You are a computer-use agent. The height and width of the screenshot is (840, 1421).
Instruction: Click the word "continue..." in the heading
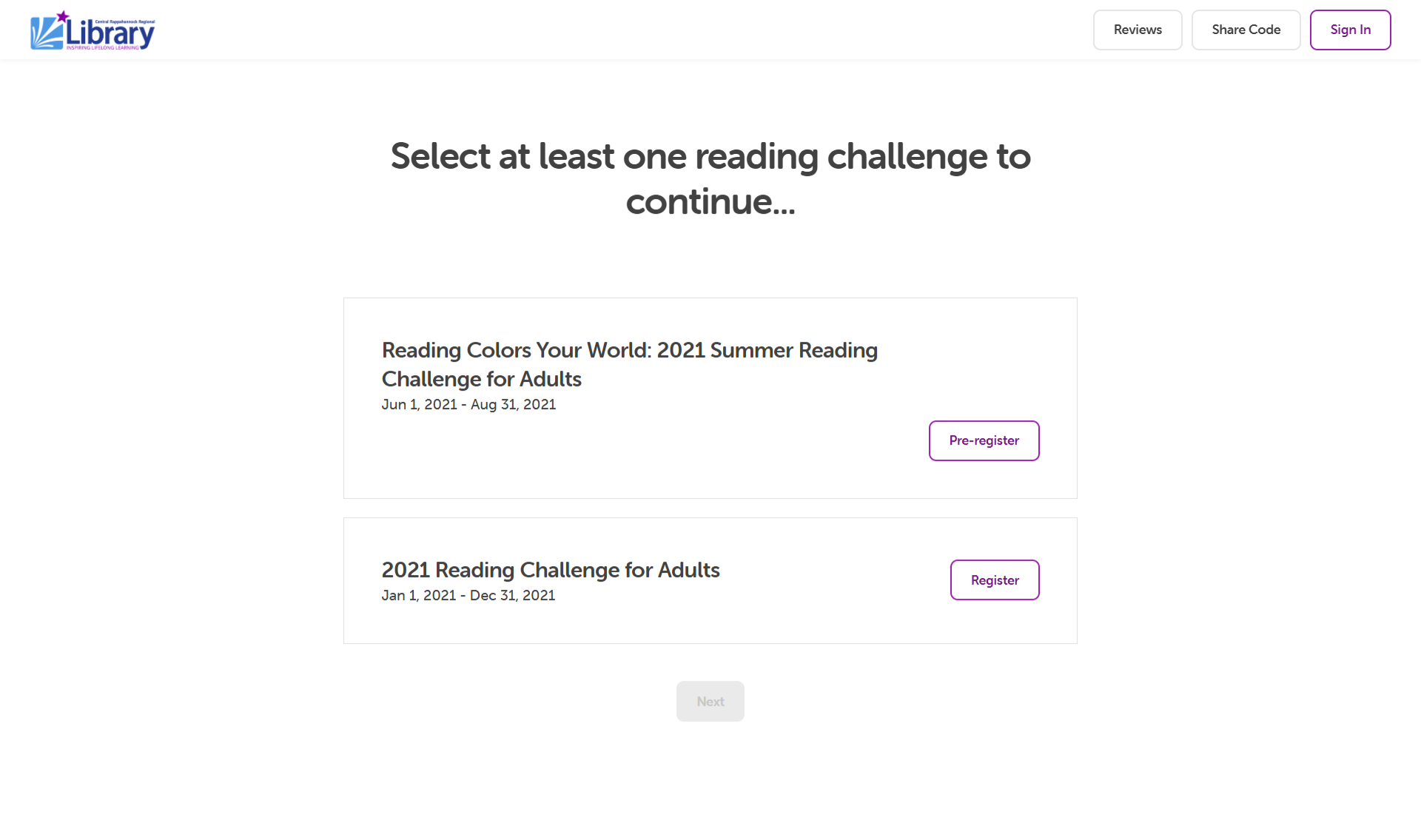(x=710, y=201)
